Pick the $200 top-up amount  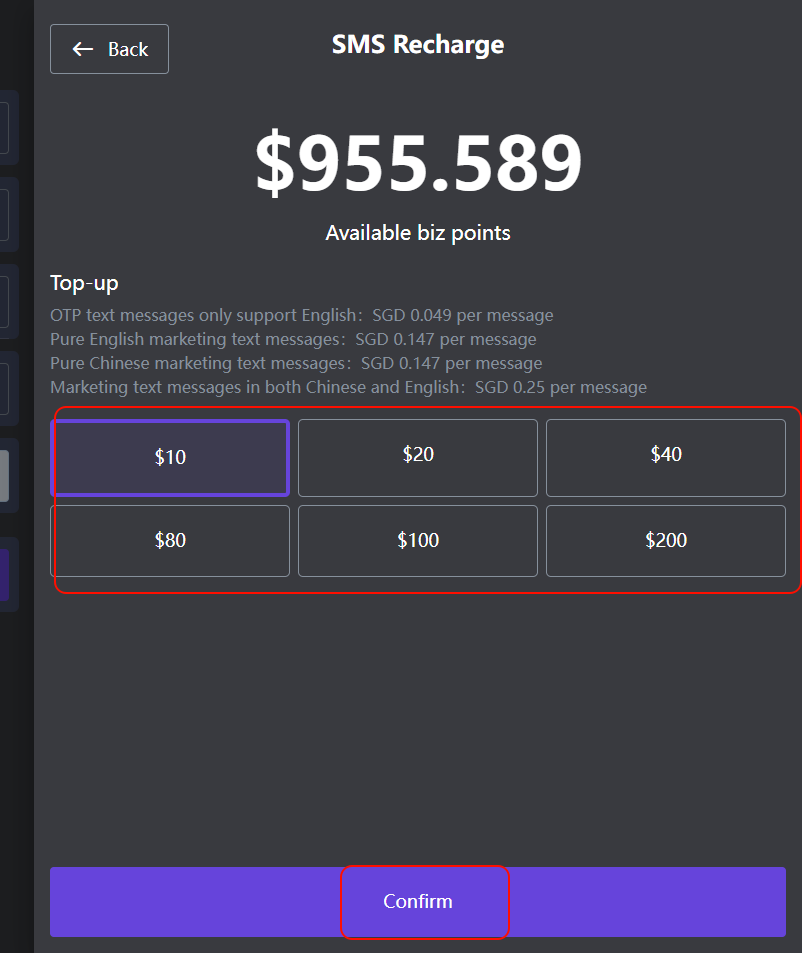(666, 541)
